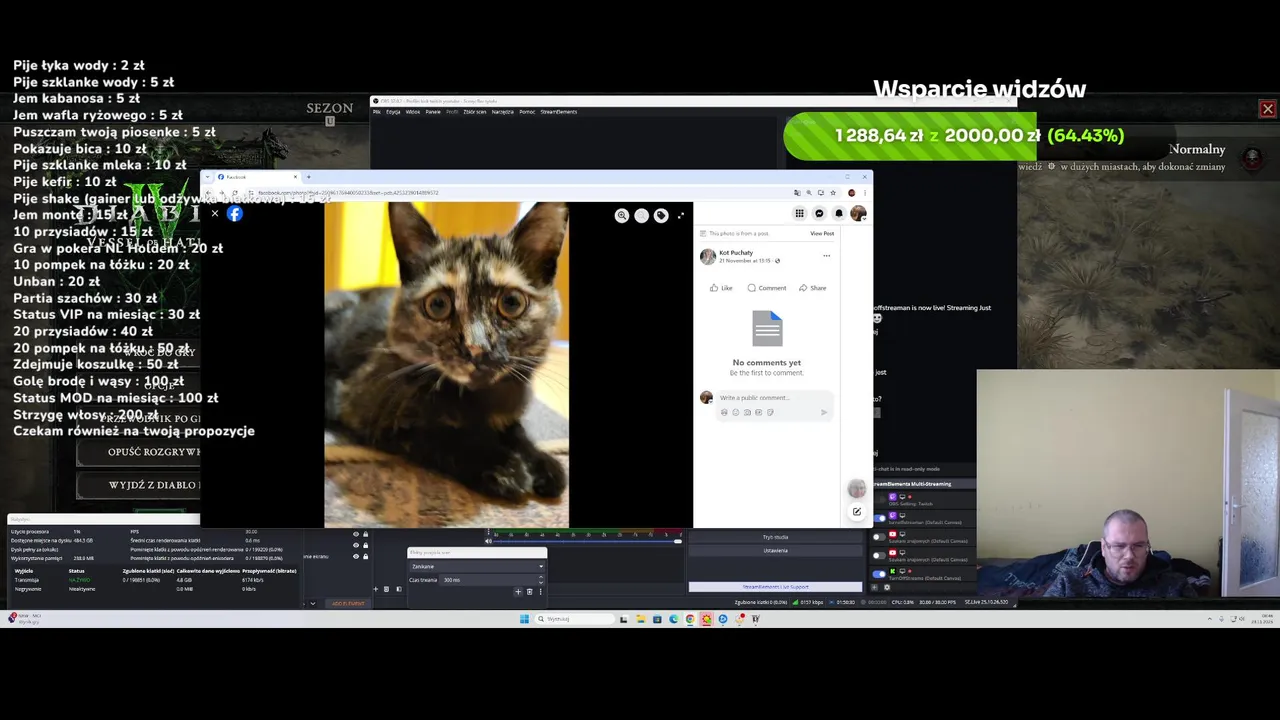Add multi-streaming destination with plus icon
This screenshot has height=720, width=1280.
point(874,587)
